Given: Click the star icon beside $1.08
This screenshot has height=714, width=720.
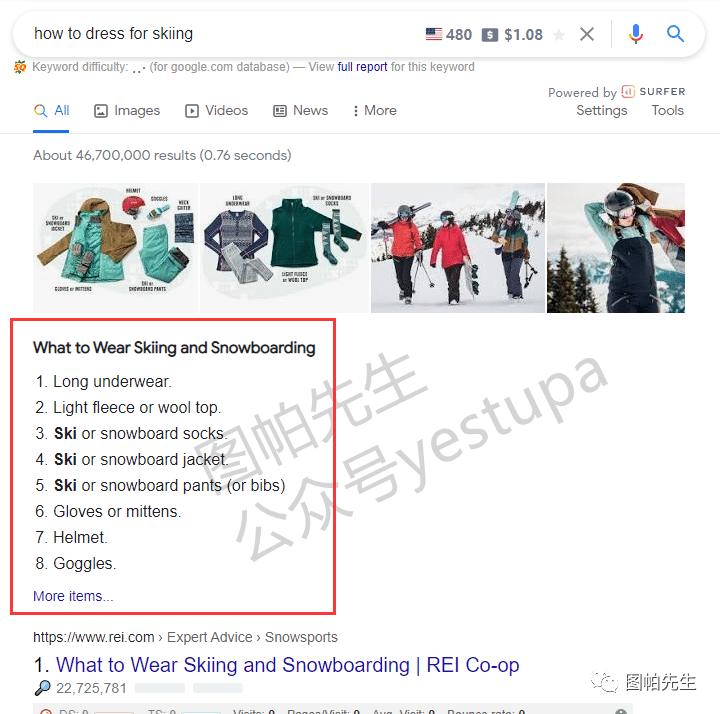Looking at the screenshot, I should point(559,35).
